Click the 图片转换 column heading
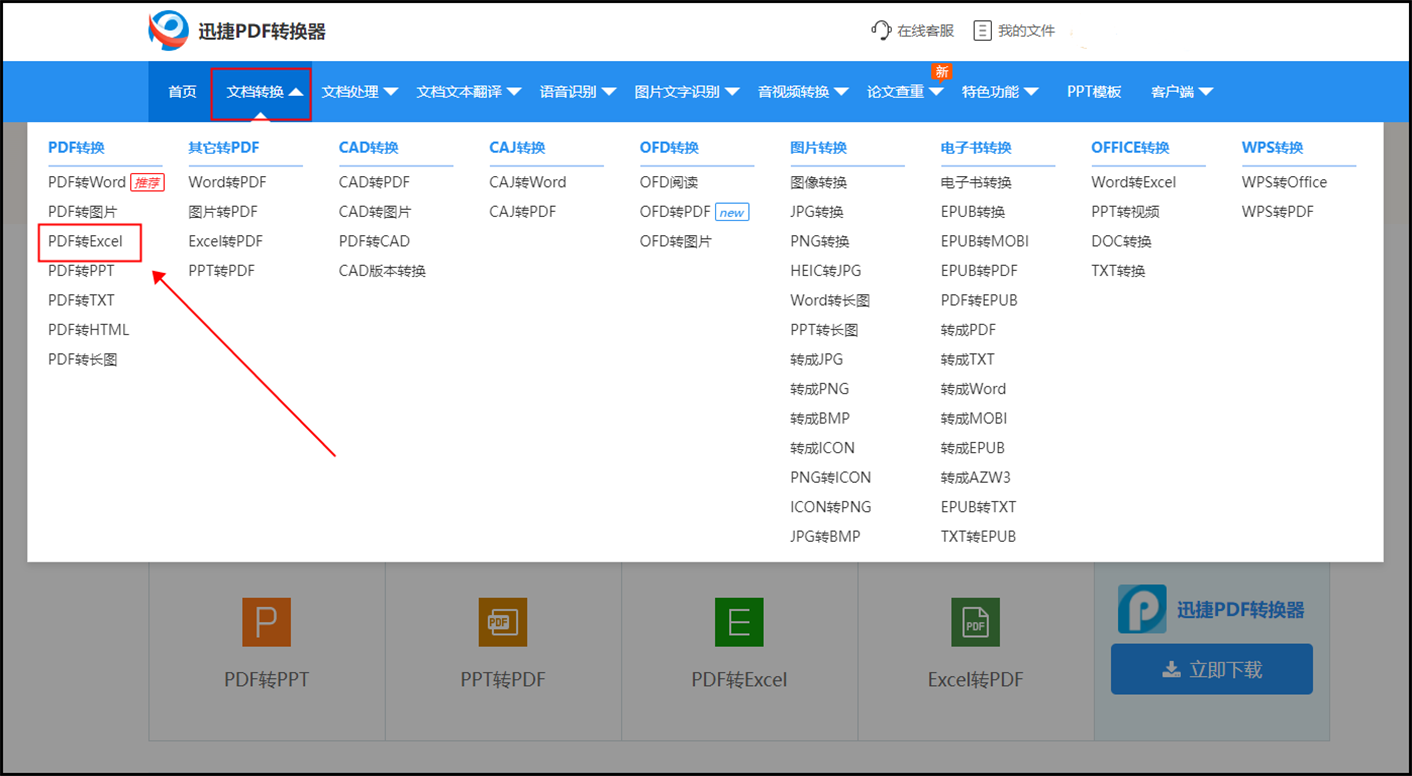The width and height of the screenshot is (1412, 776). pyautogui.click(x=818, y=148)
